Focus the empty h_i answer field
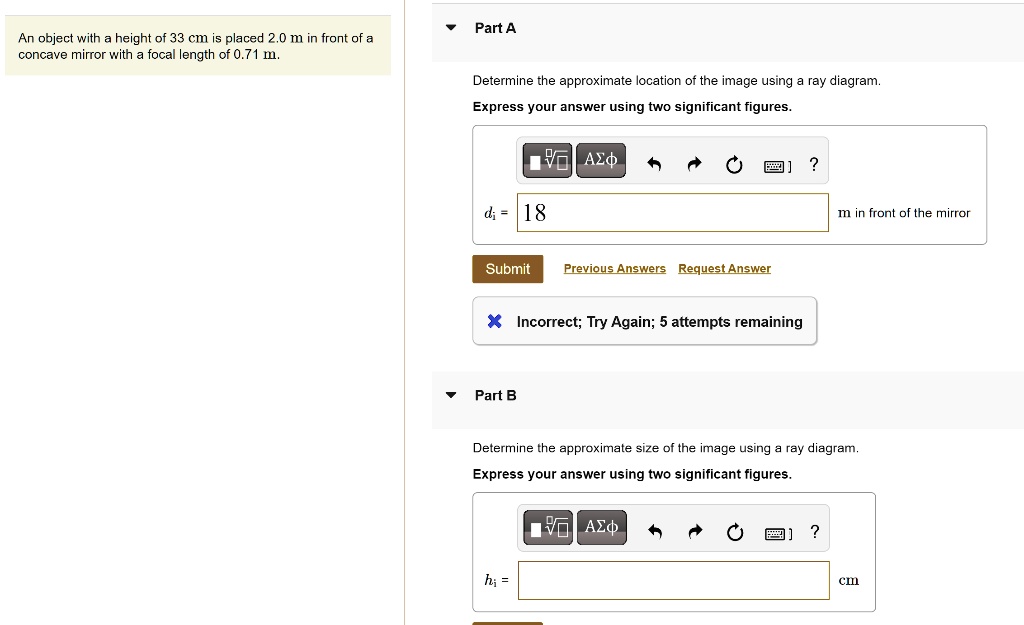 pyautogui.click(x=674, y=580)
